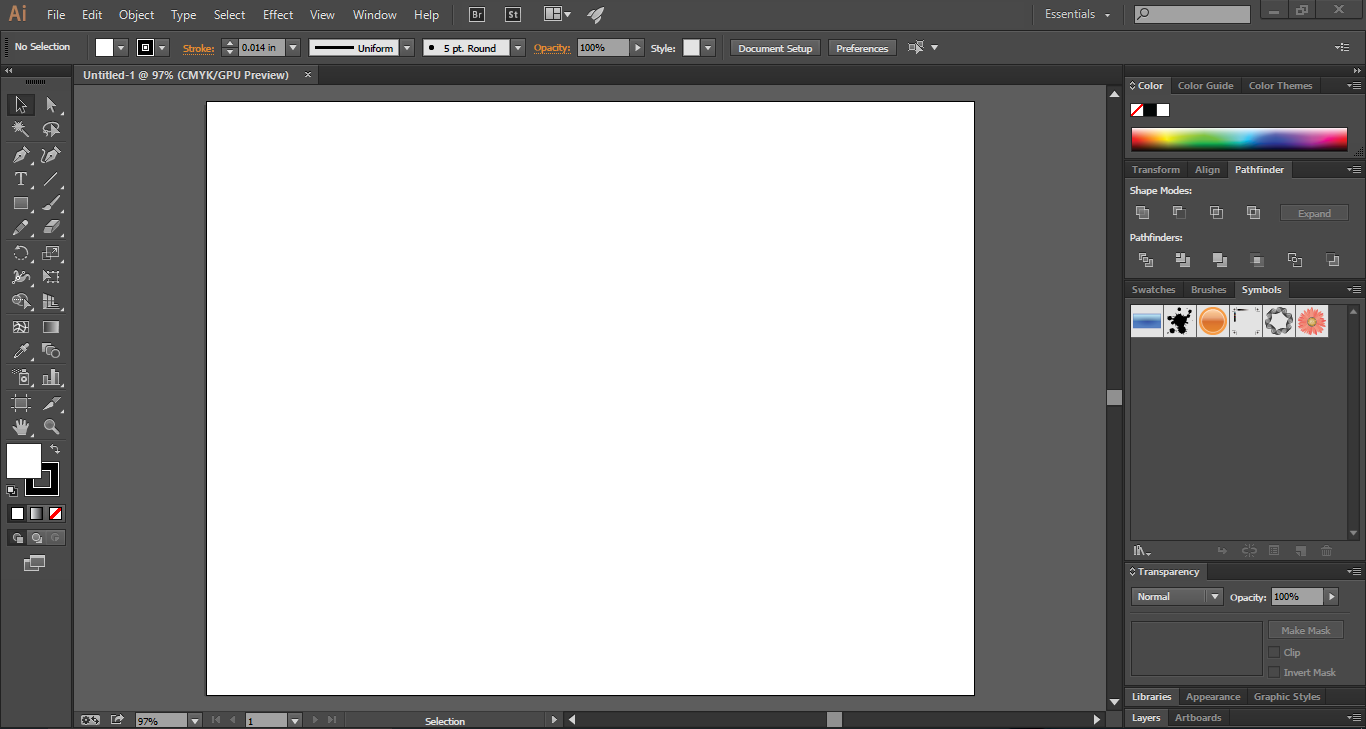
Task: Select the Rotate tool
Action: pyautogui.click(x=21, y=253)
